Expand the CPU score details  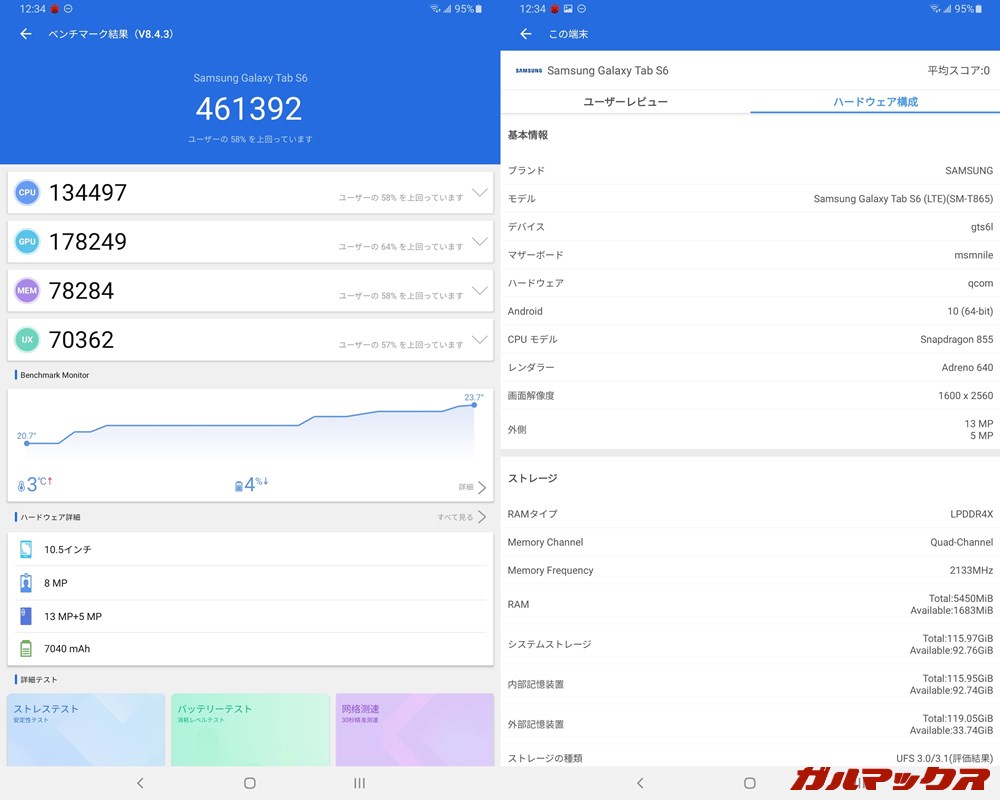click(479, 192)
